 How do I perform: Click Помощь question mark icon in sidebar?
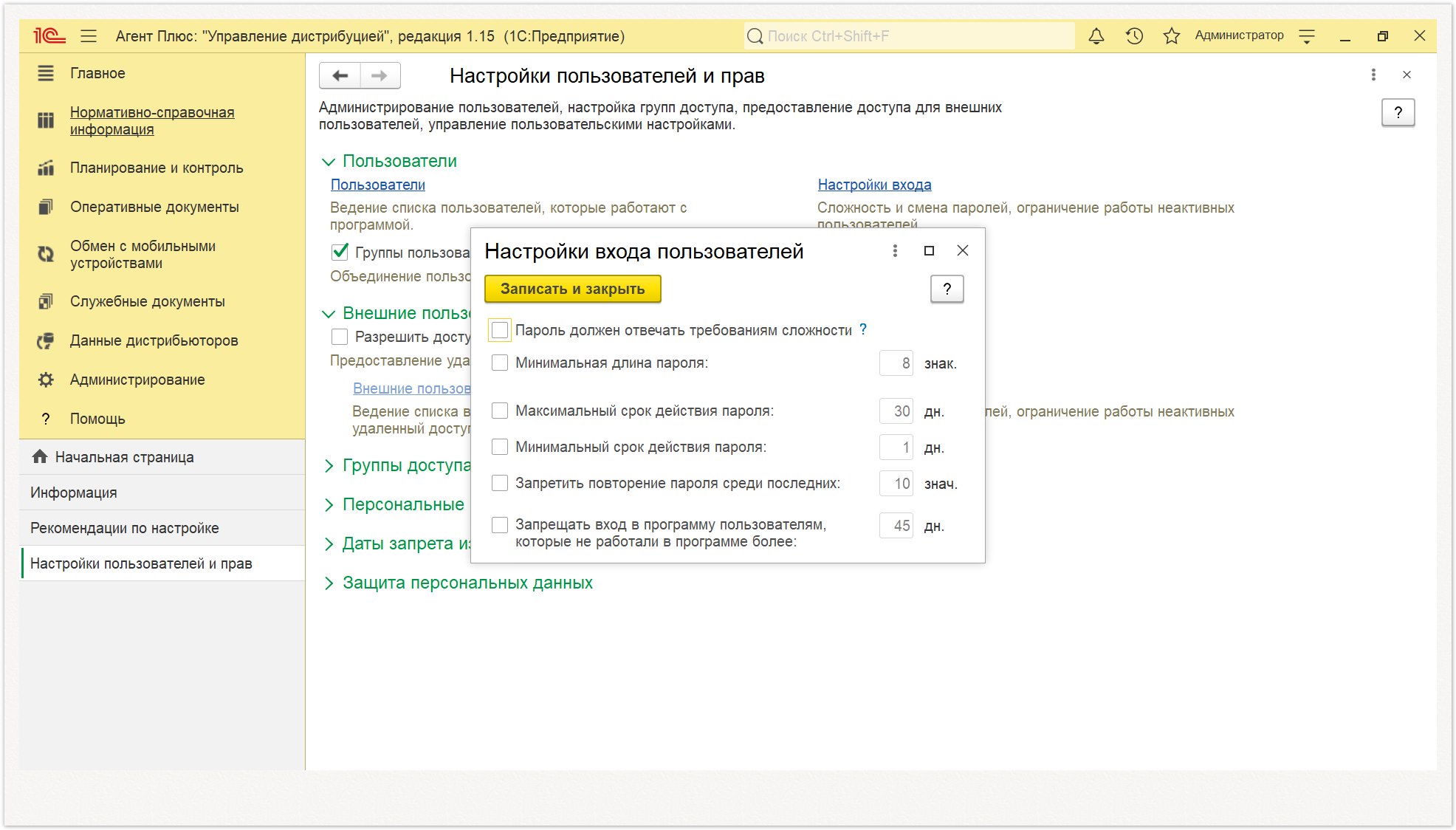pyautogui.click(x=46, y=419)
